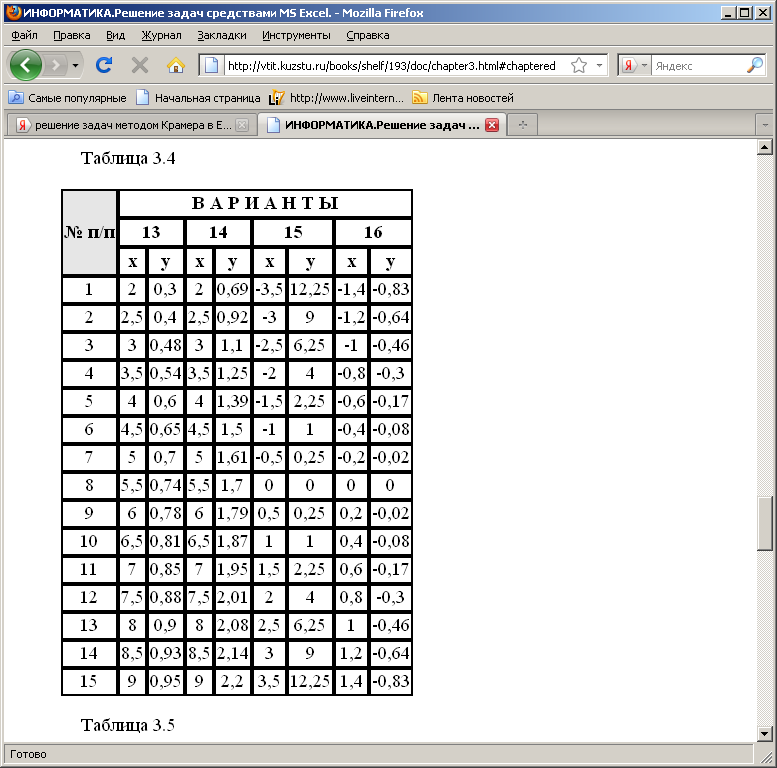Stop loading with the X toolbar icon
This screenshot has height=768, width=777.
(x=140, y=65)
